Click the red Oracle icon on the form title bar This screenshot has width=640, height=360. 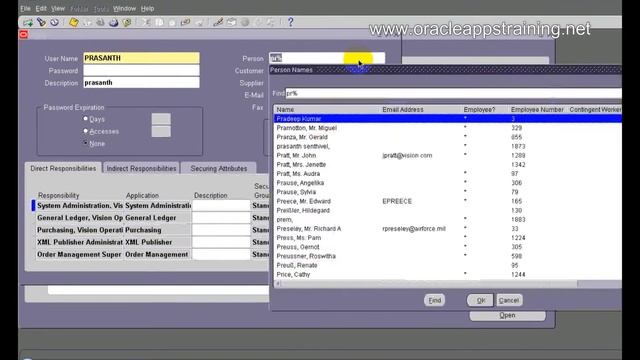pos(24,35)
